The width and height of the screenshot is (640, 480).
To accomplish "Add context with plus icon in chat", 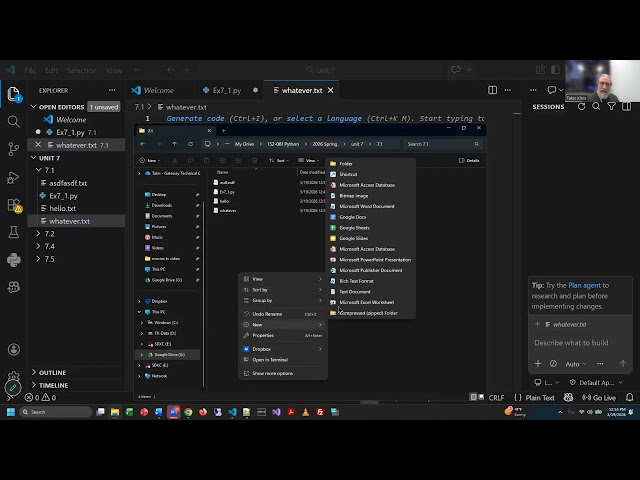I will [538, 364].
